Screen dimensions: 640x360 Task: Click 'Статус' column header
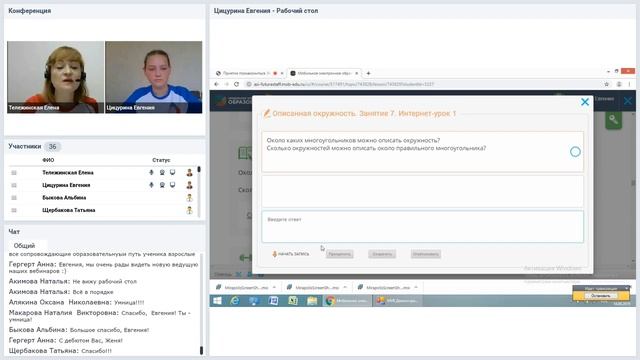pos(161,160)
